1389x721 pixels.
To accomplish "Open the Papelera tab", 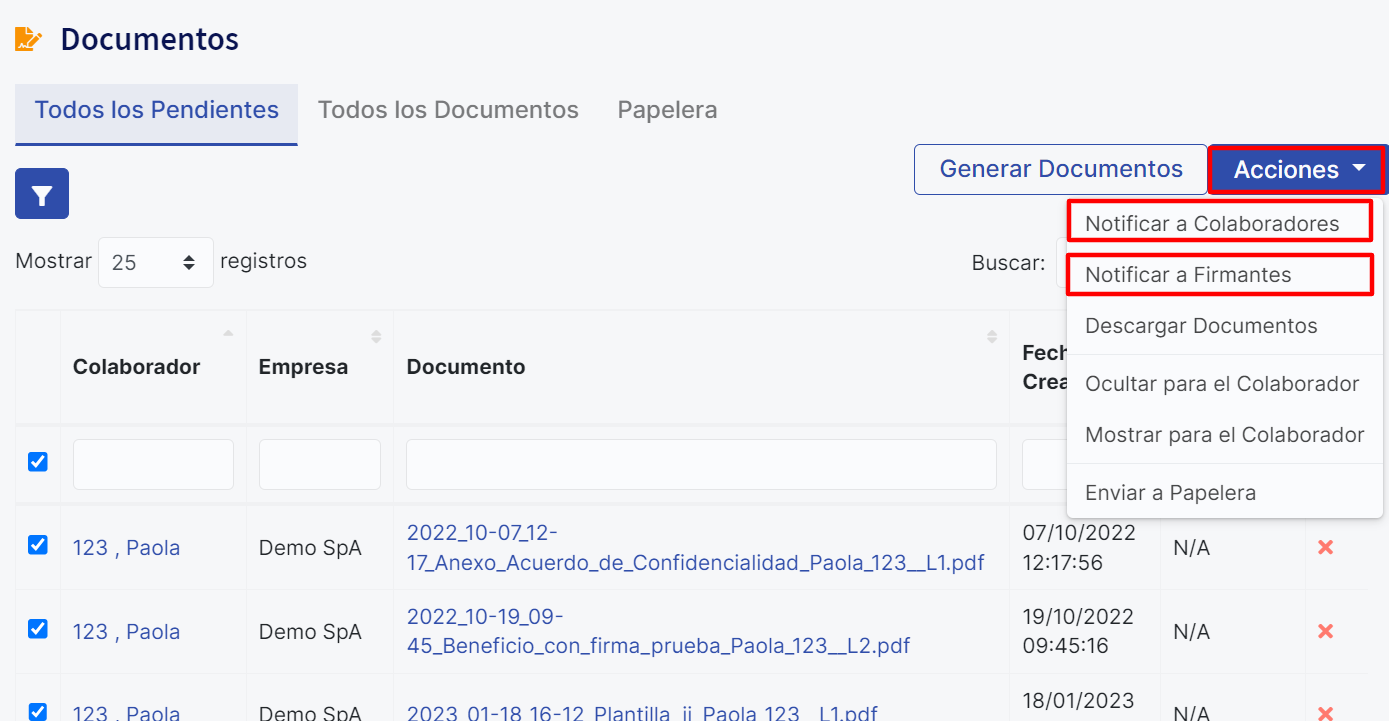I will coord(667,110).
